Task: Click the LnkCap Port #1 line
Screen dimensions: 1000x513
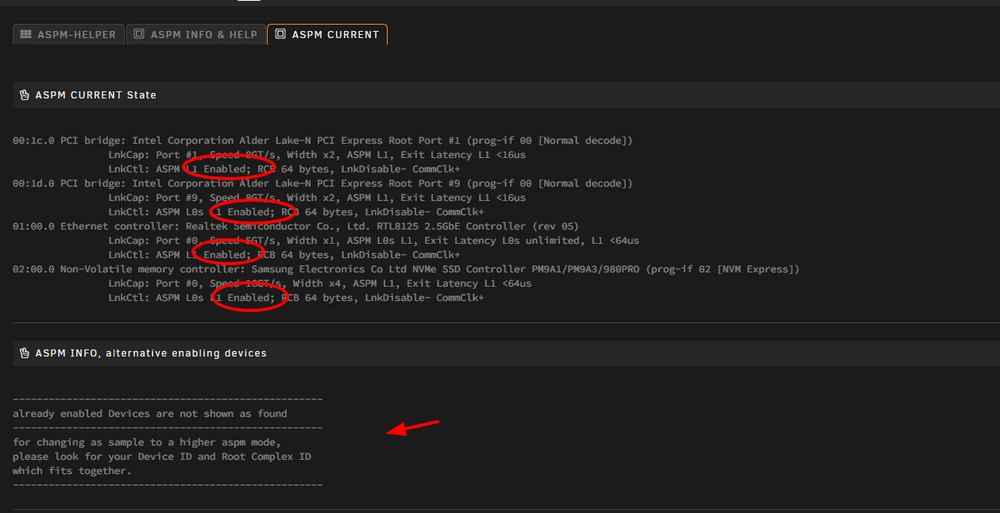Action: (x=317, y=154)
